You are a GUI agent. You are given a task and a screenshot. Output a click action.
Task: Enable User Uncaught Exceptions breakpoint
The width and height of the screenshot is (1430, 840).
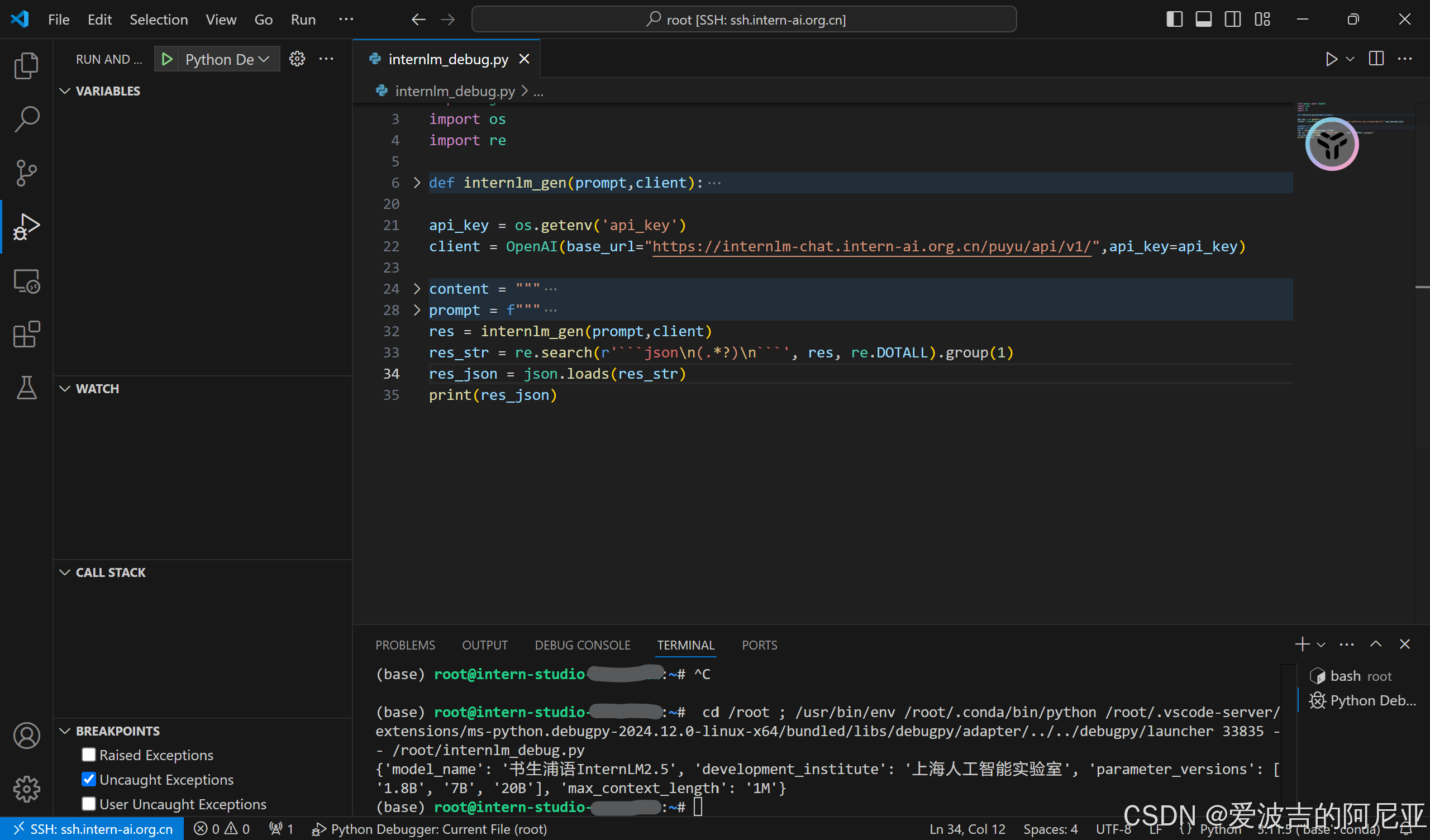pyautogui.click(x=88, y=804)
